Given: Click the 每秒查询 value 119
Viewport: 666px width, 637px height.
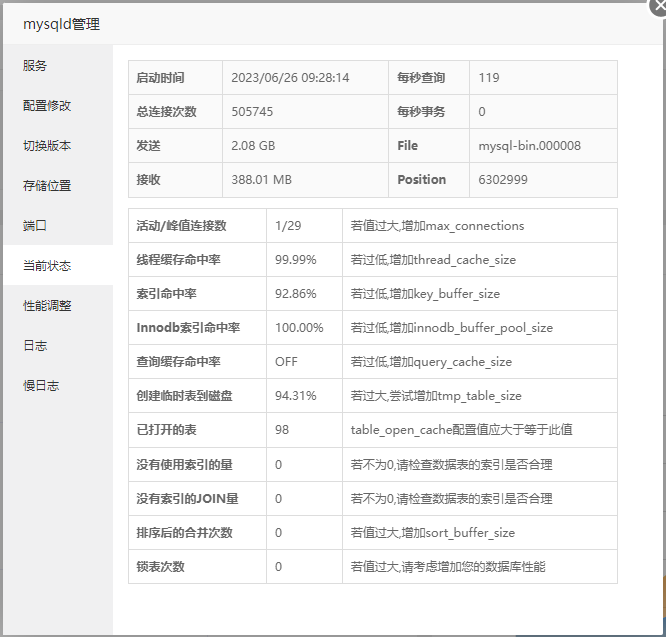Looking at the screenshot, I should [489, 78].
